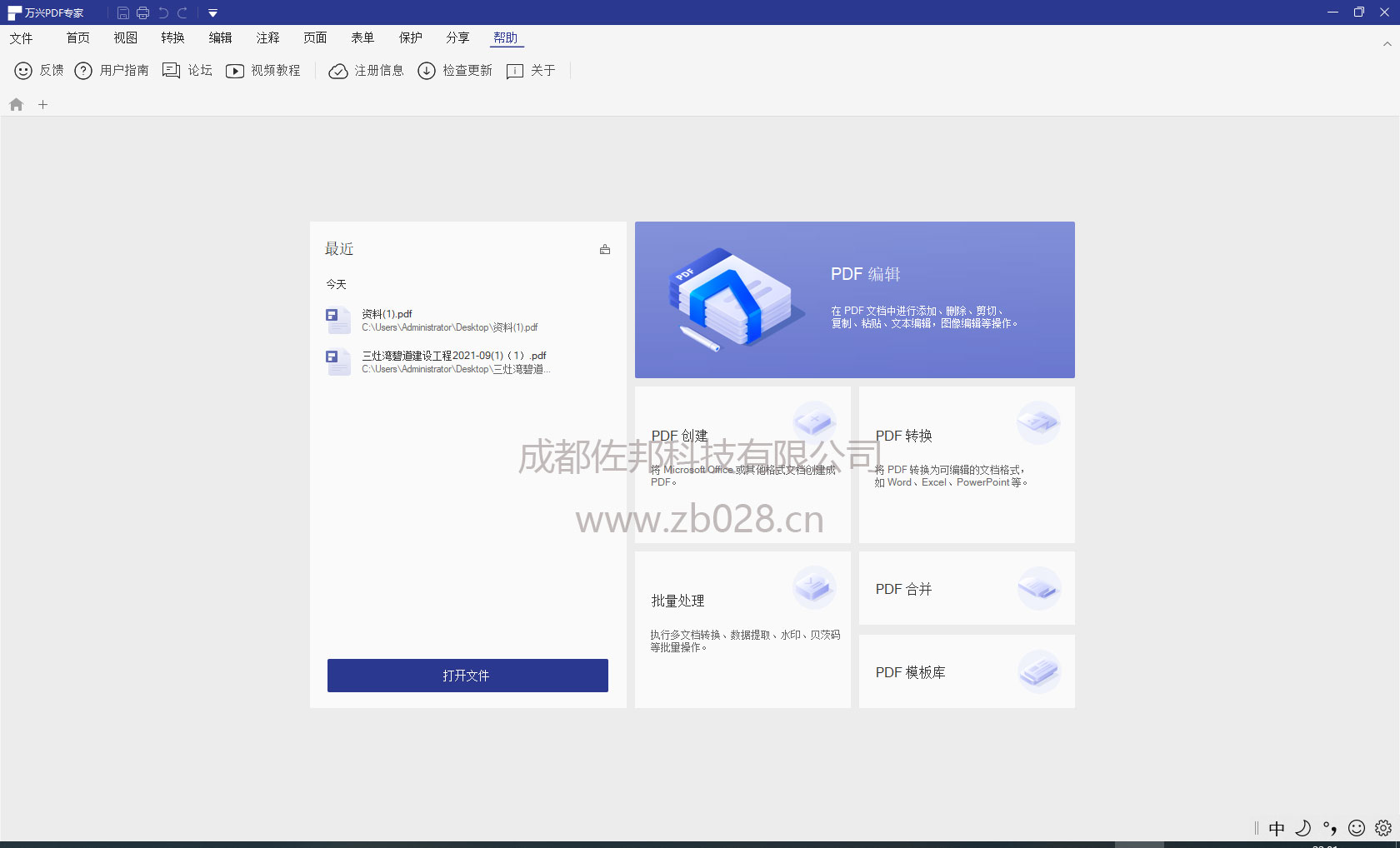Click the 今天 section label
This screenshot has height=848, width=1400.
pos(336,285)
